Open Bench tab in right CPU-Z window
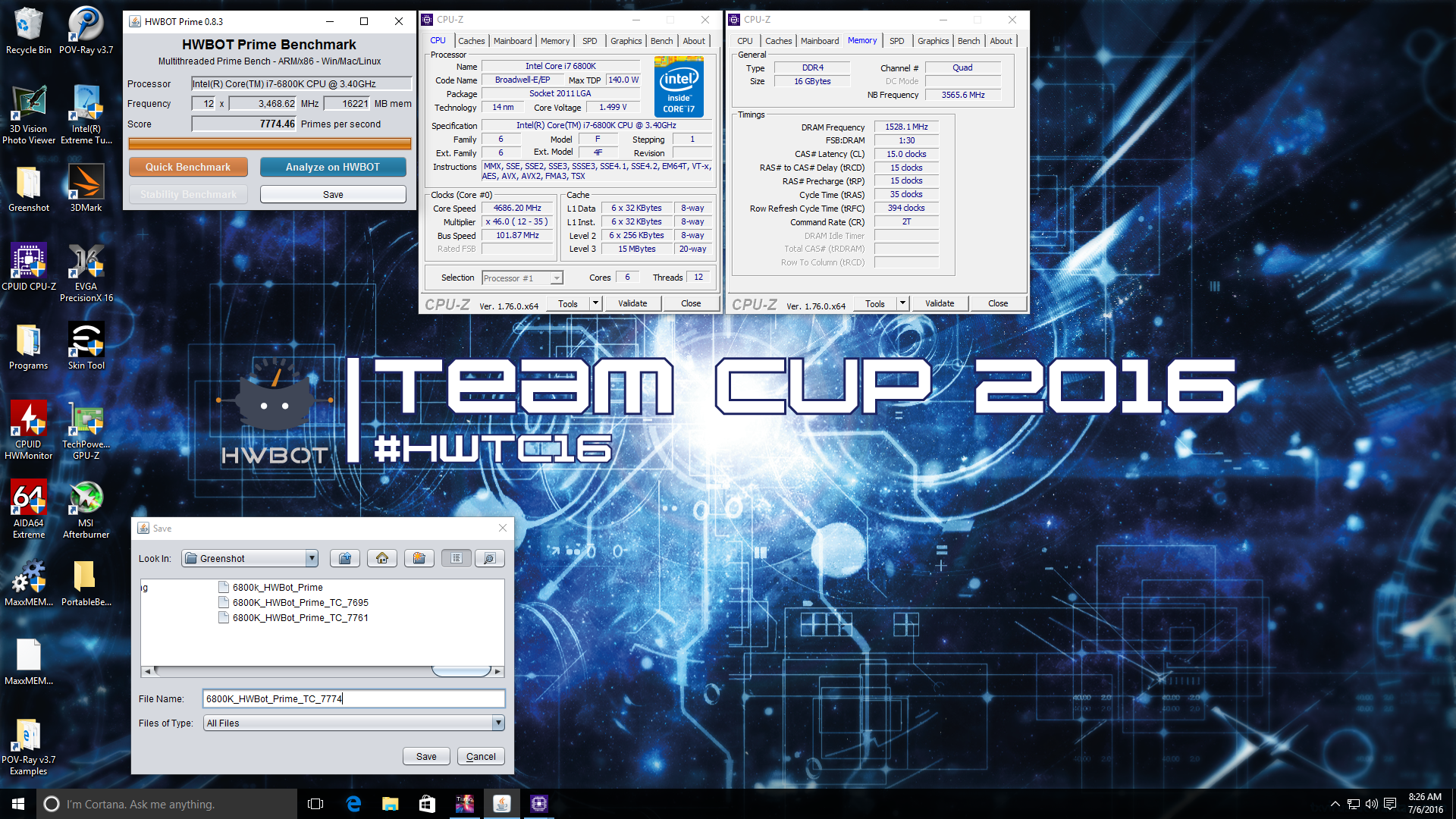Viewport: 1456px width, 819px height. click(x=969, y=41)
